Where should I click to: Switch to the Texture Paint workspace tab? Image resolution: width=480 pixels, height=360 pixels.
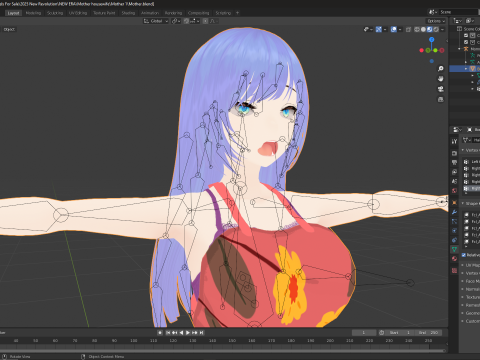[x=104, y=13]
